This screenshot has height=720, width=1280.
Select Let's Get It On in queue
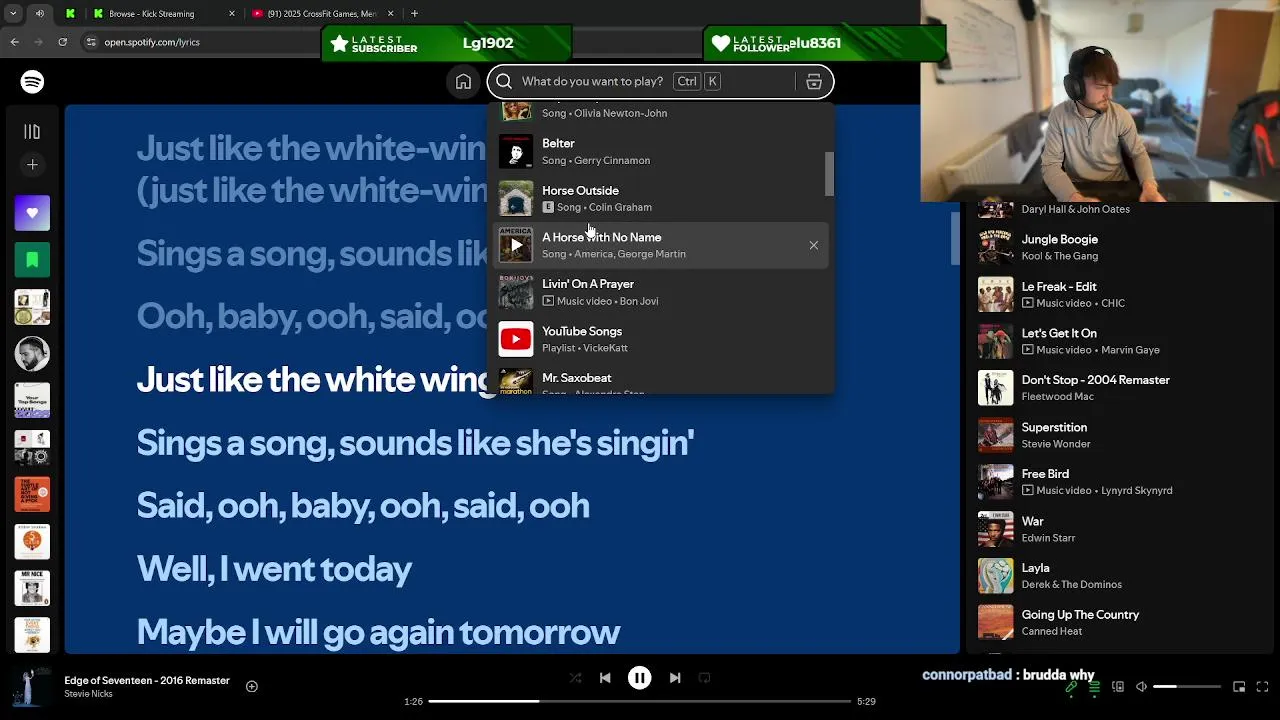click(1116, 341)
